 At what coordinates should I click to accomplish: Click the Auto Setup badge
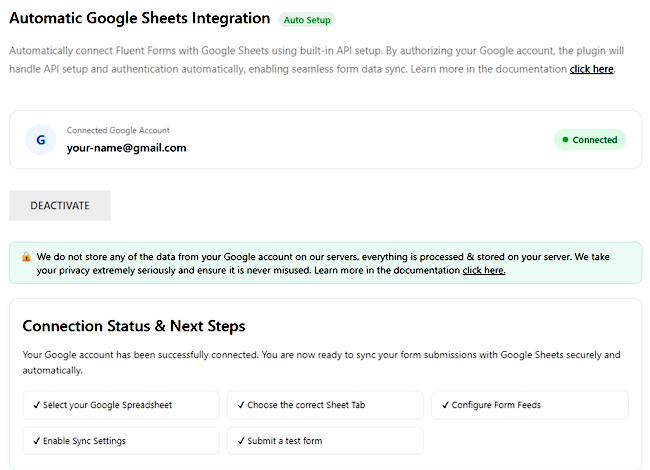(x=307, y=19)
